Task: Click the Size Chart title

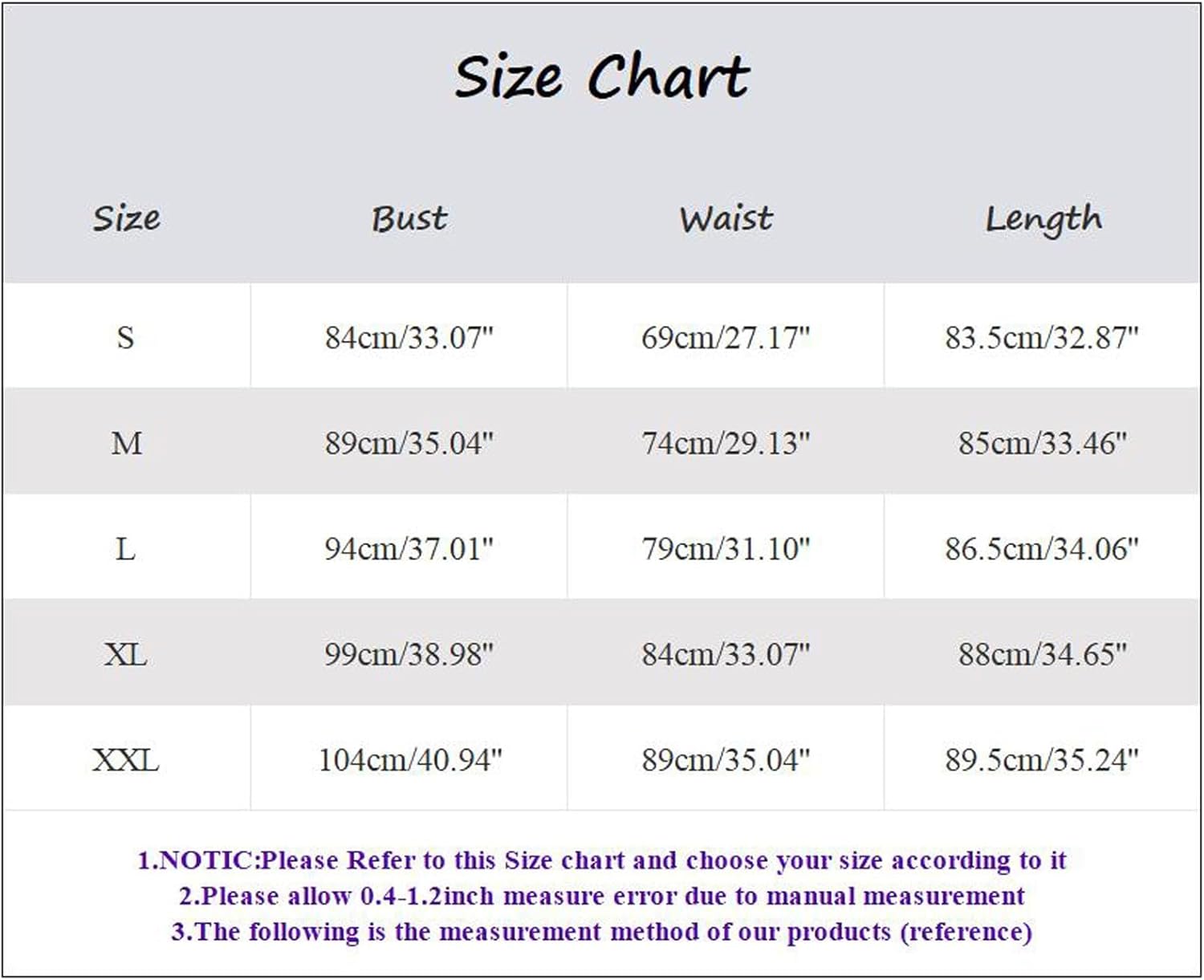Action: tap(601, 77)
